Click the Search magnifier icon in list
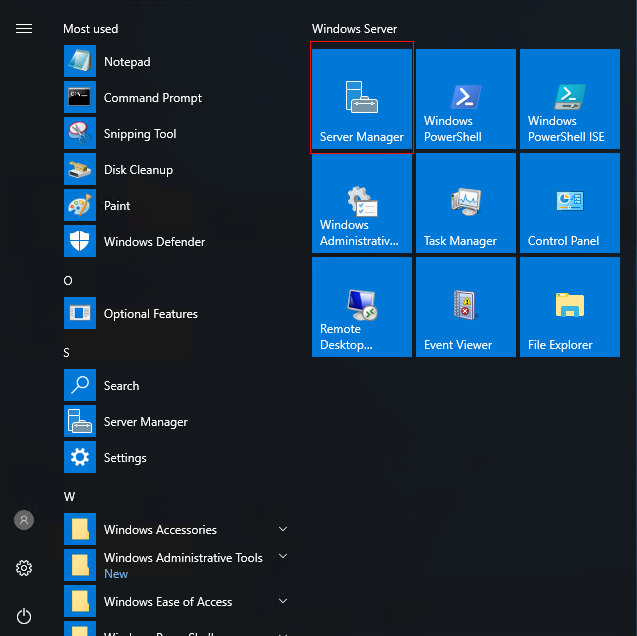The width and height of the screenshot is (637, 636). click(x=80, y=385)
